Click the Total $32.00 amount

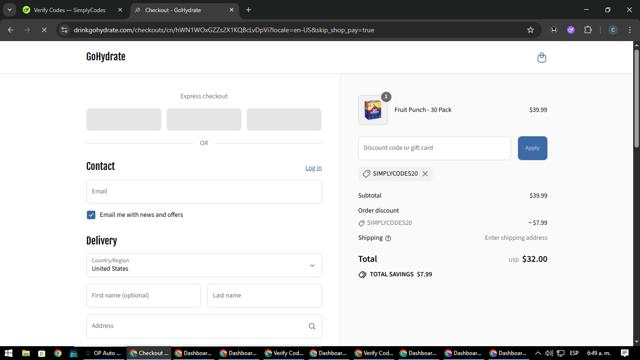coord(535,259)
